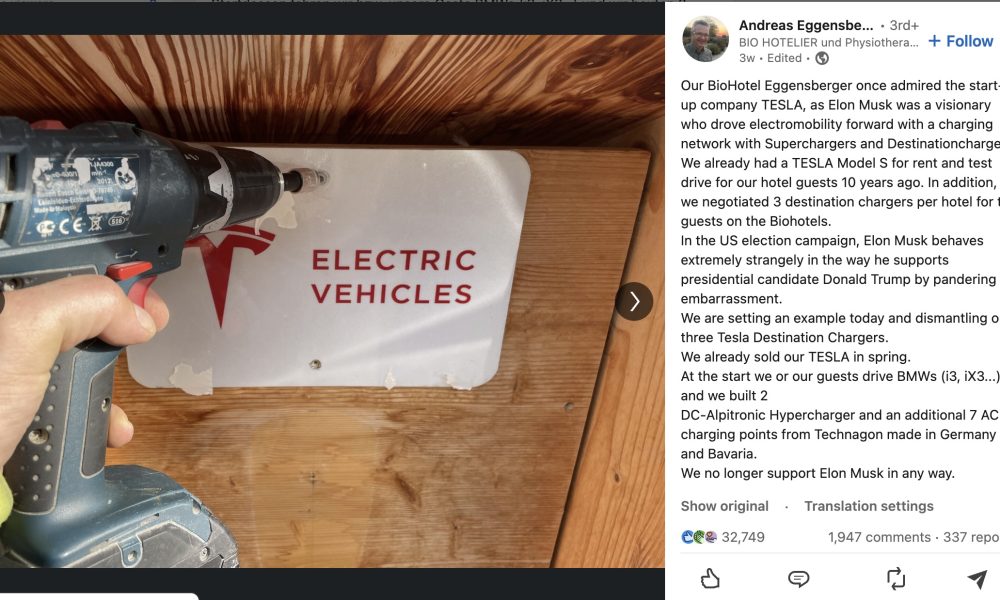This screenshot has width=1000, height=600.
Task: Click the Tesla sign photo
Action: (332, 301)
